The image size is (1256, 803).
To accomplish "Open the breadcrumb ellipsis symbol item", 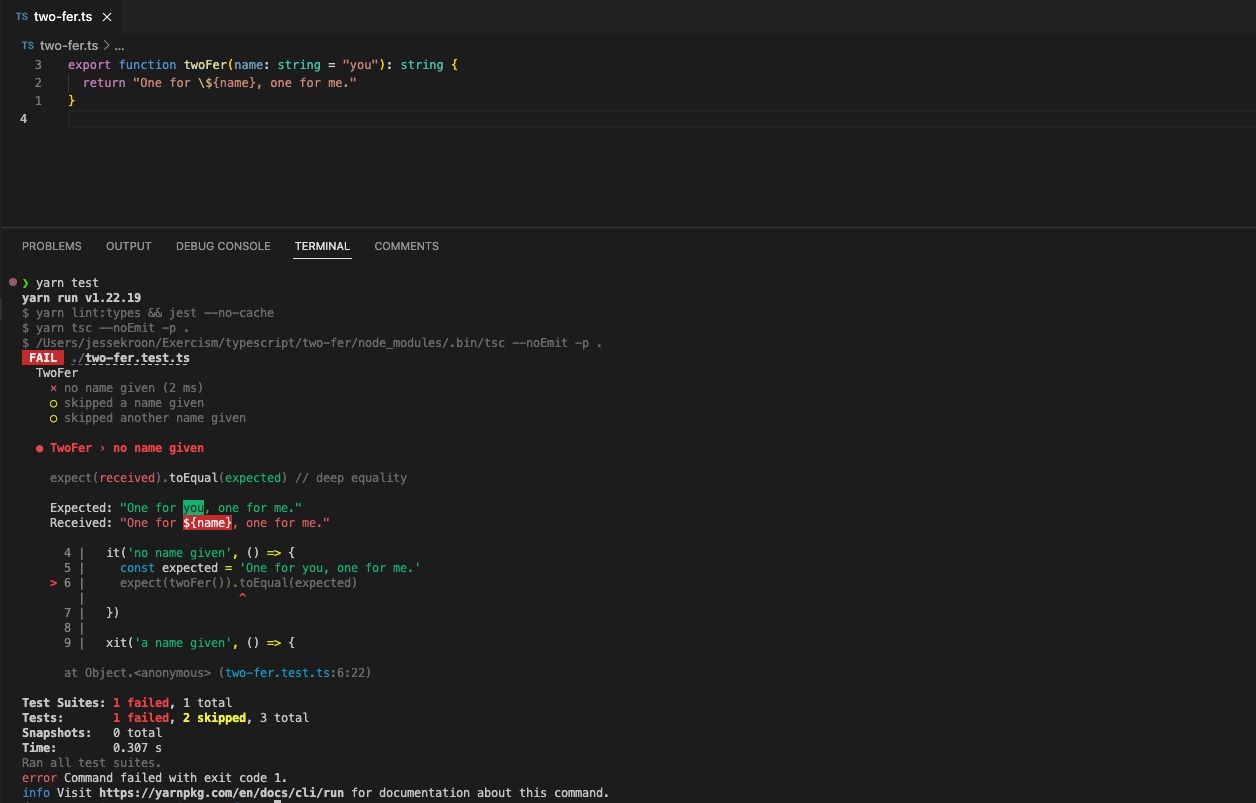I will coord(119,46).
